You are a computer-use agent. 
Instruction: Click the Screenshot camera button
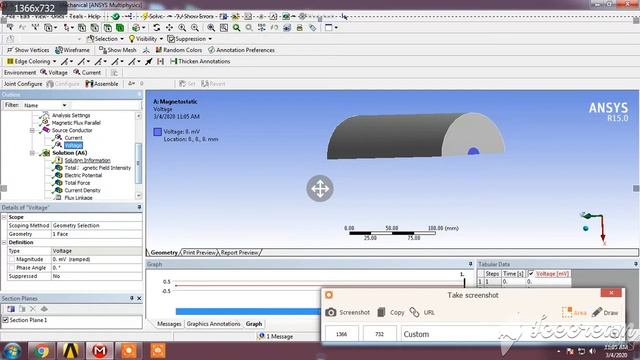(348, 313)
